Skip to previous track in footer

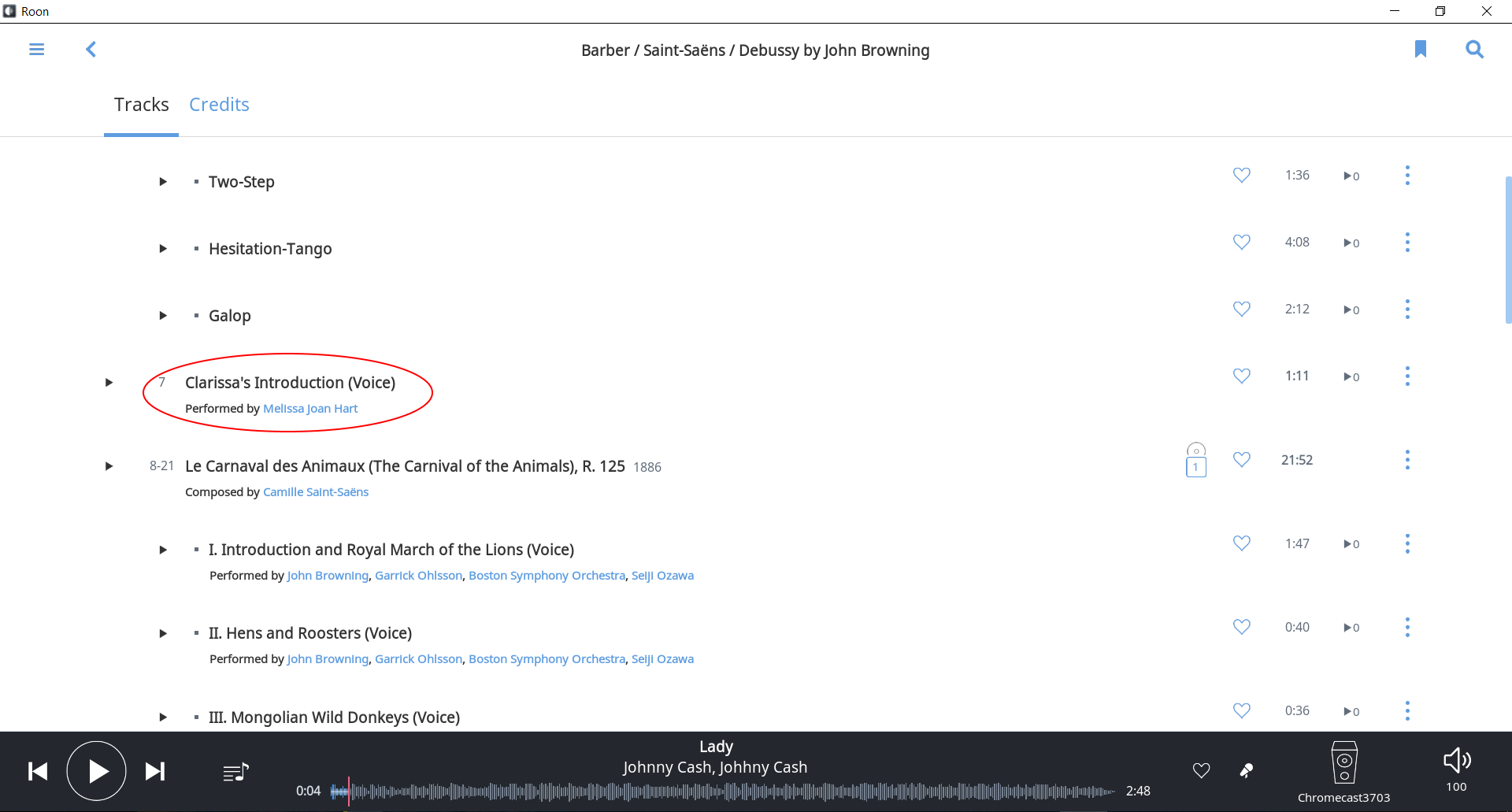click(x=38, y=771)
